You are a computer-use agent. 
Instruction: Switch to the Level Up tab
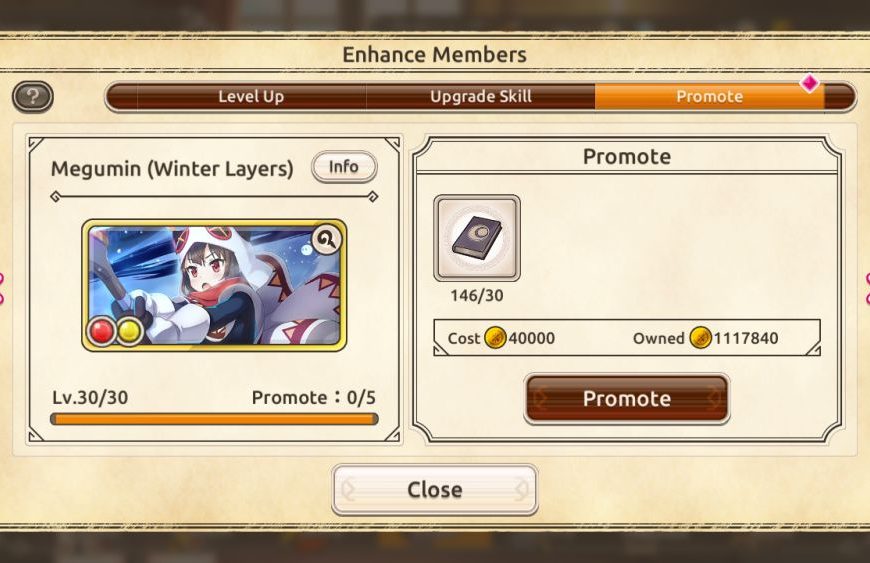[251, 97]
